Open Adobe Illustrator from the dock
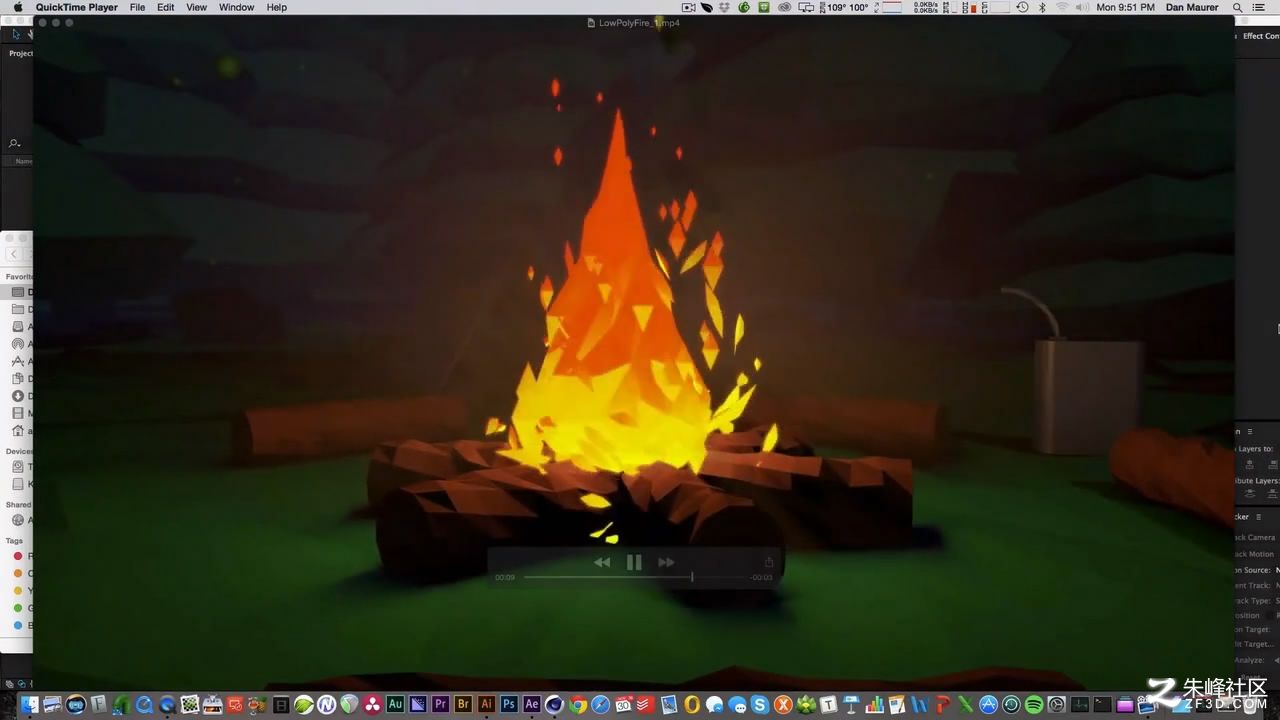Screen dimensions: 1280x720 [x=486, y=704]
